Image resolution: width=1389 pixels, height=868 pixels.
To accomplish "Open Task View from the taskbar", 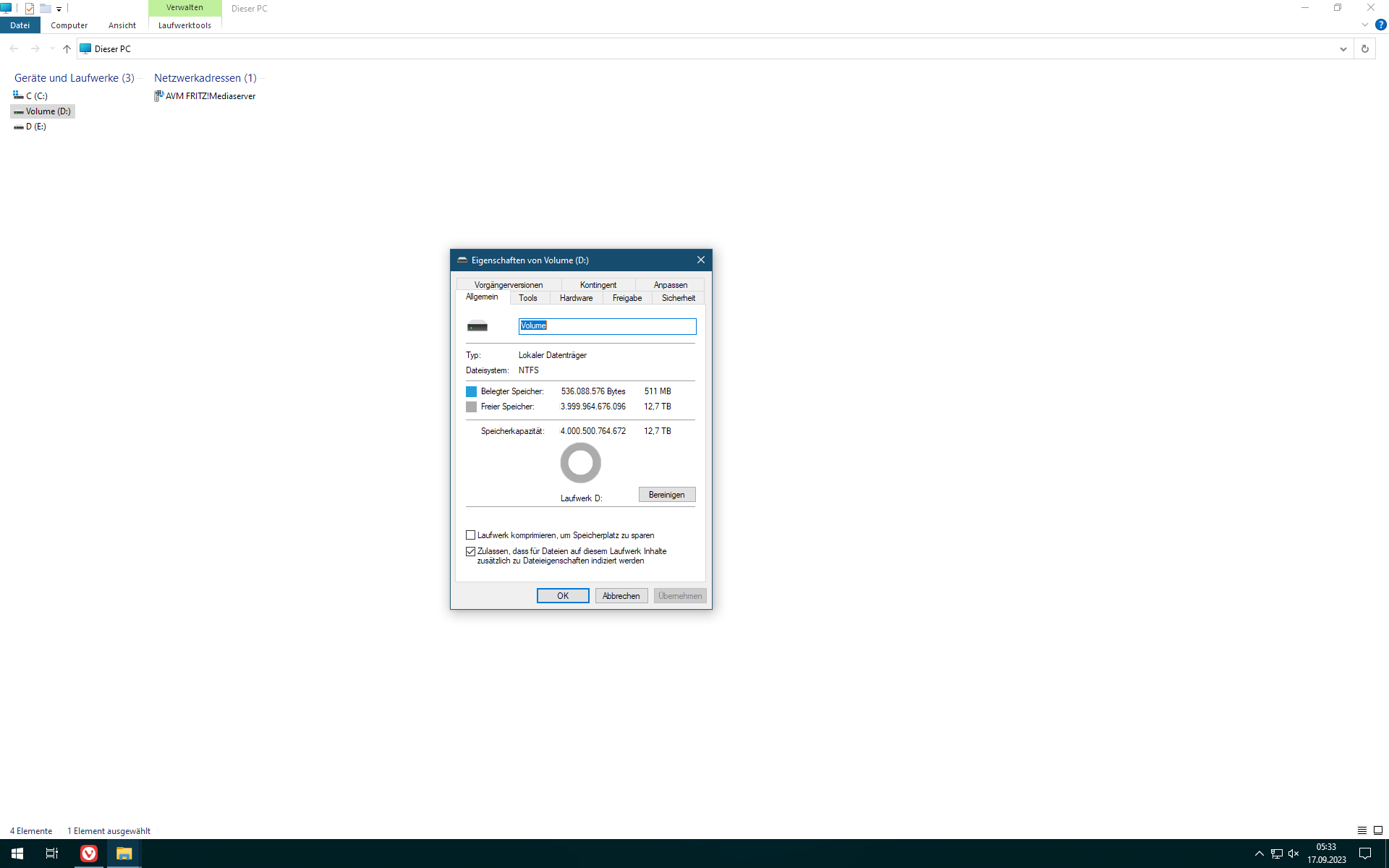I will (52, 854).
